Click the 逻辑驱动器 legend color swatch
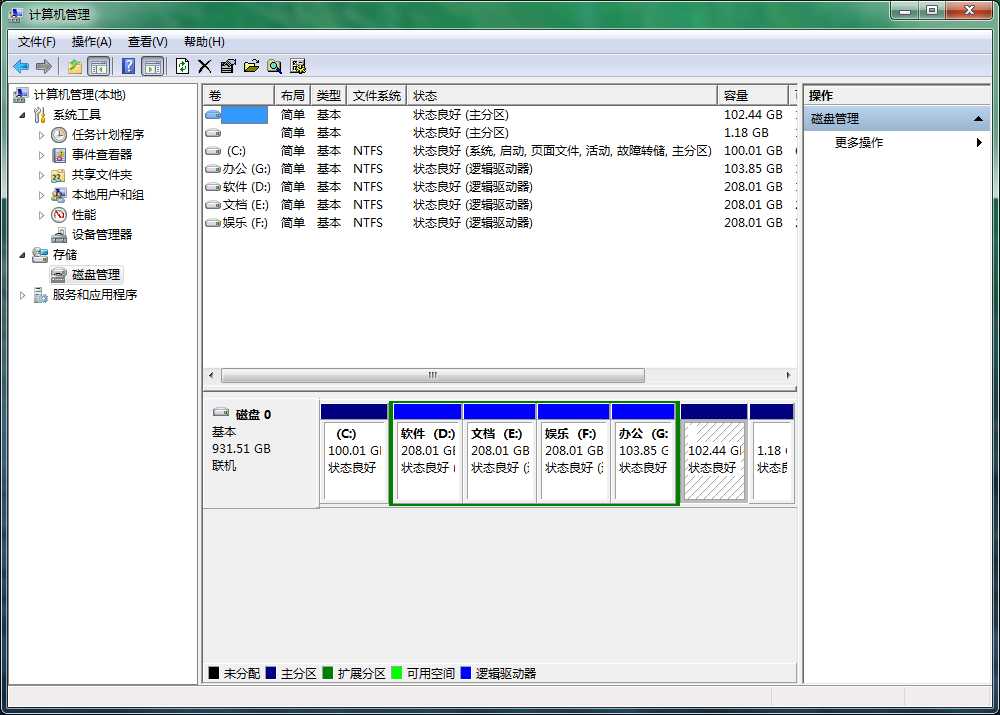The image size is (1000, 715). coord(466,673)
